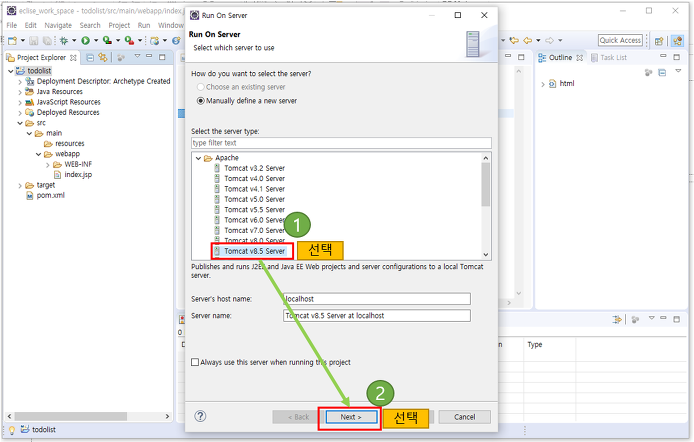Open the Debug button dropdown arrow
The height and width of the screenshot is (442, 694).
point(74,41)
